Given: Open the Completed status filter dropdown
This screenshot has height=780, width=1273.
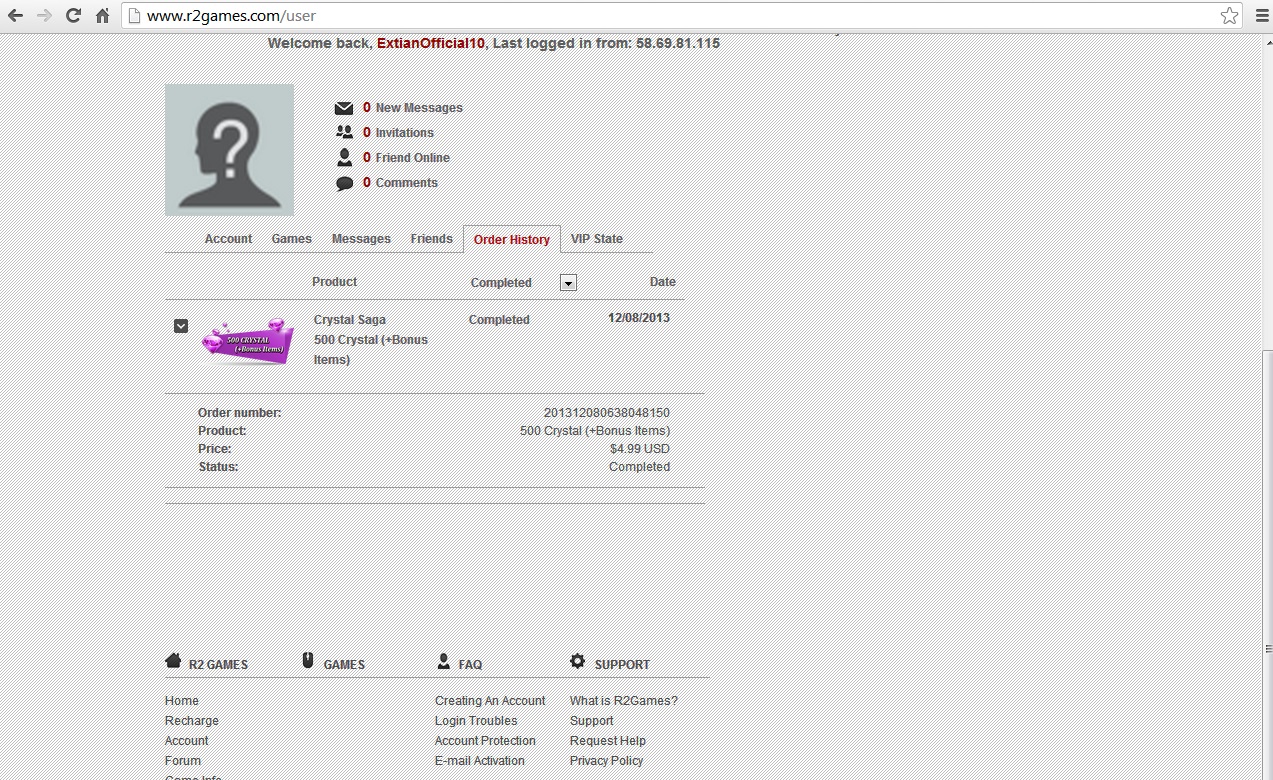Looking at the screenshot, I should point(568,283).
